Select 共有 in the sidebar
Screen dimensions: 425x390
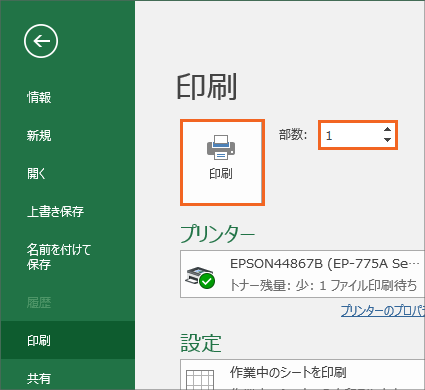39,378
